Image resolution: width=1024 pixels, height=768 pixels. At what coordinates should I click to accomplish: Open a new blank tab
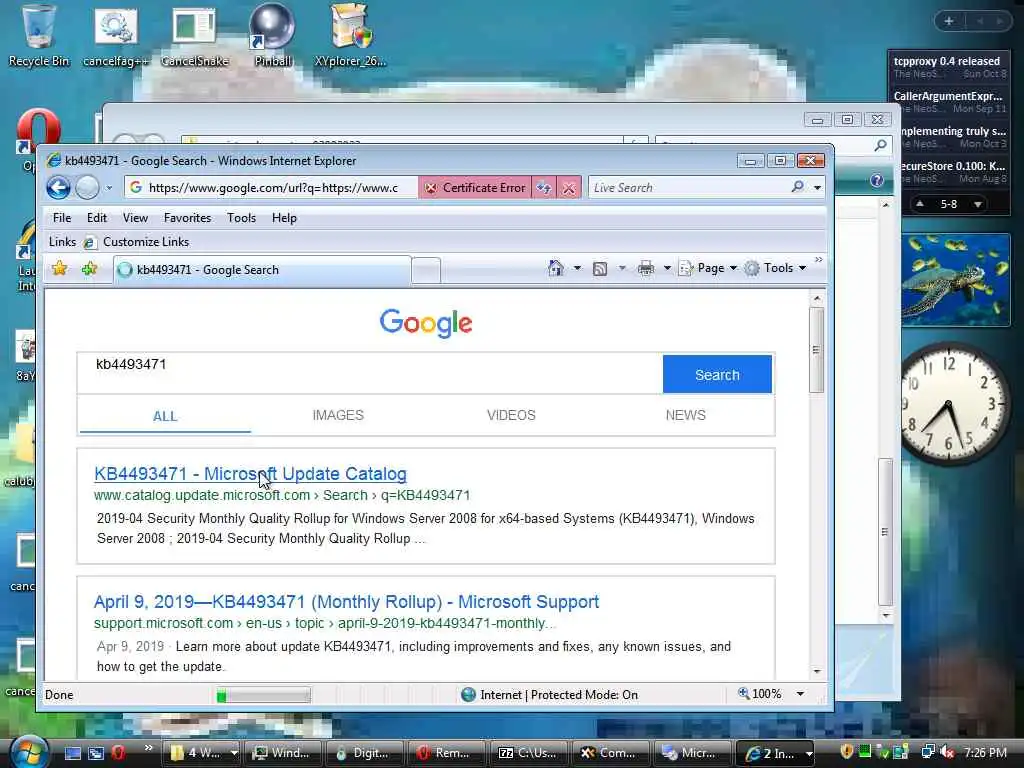pos(426,270)
